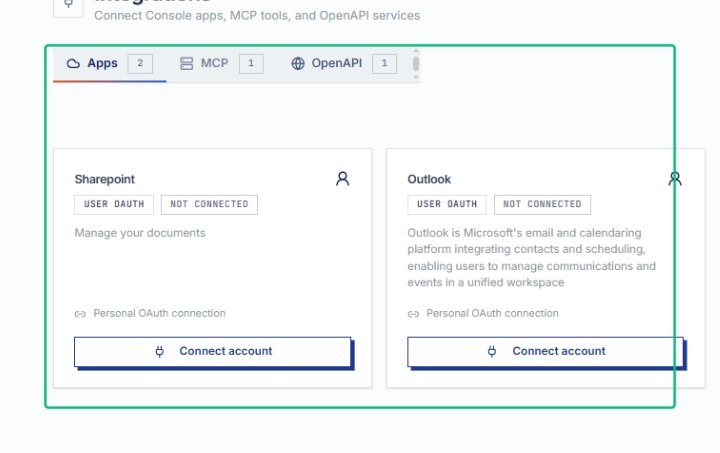This screenshot has width=720, height=453.
Task: Click the link icon in Outlook card
Action: click(x=413, y=314)
